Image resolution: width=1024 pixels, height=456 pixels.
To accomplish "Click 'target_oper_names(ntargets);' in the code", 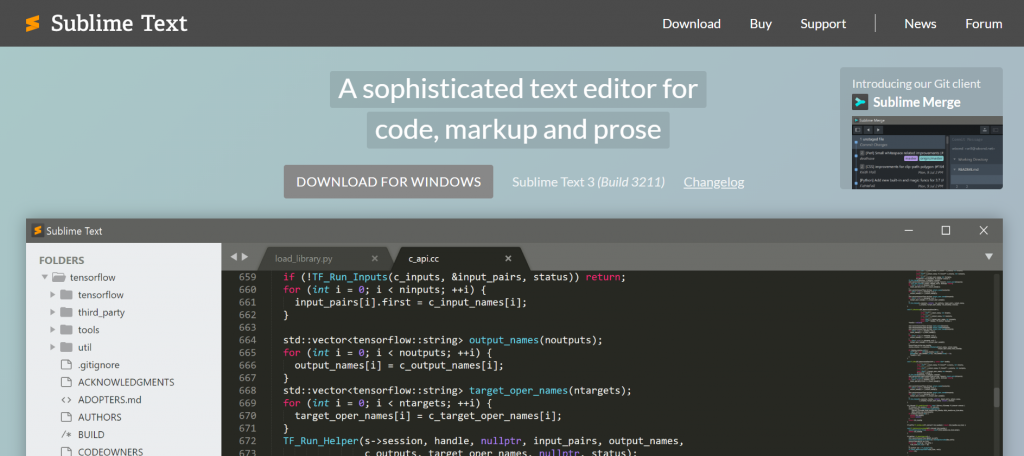I will point(551,391).
